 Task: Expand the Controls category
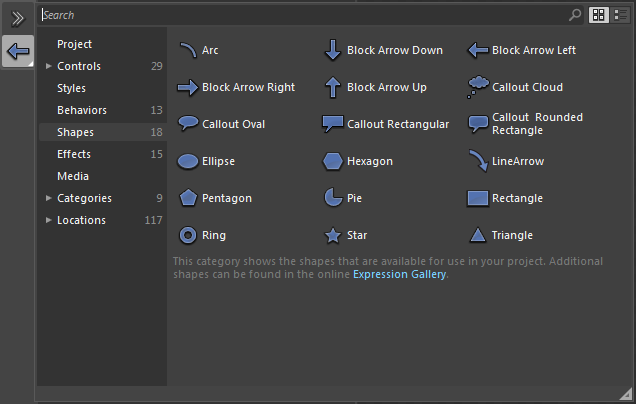pyautogui.click(x=49, y=66)
